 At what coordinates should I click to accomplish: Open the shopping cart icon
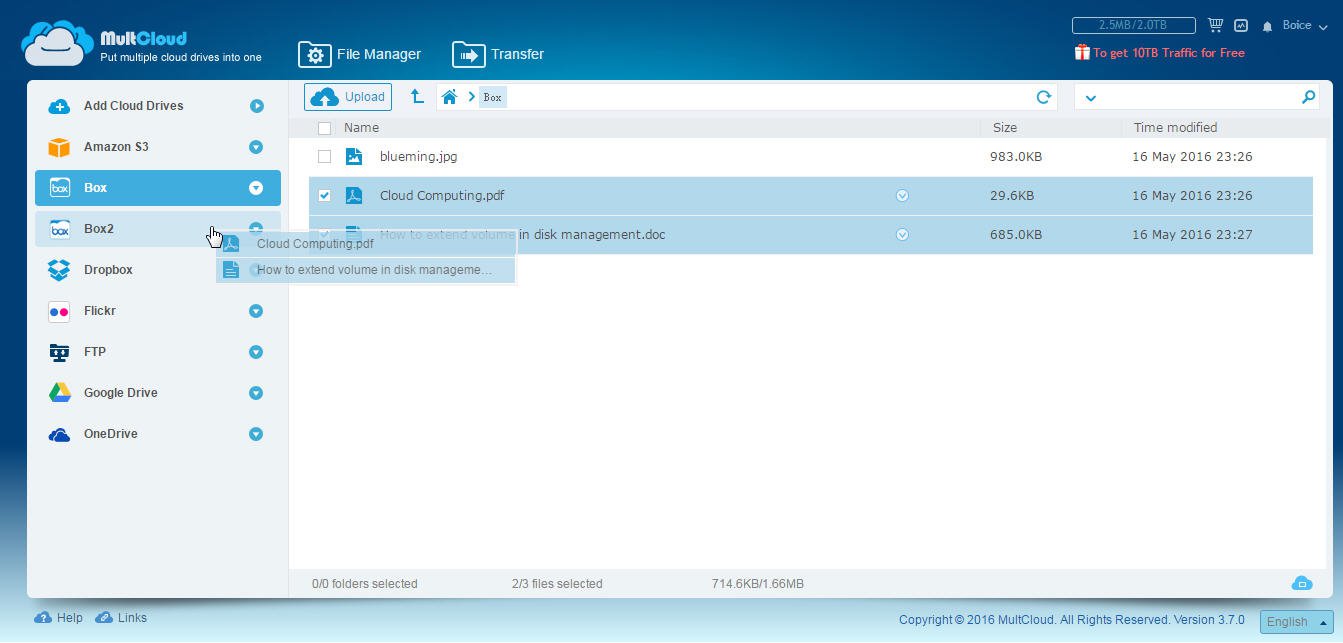(1215, 25)
